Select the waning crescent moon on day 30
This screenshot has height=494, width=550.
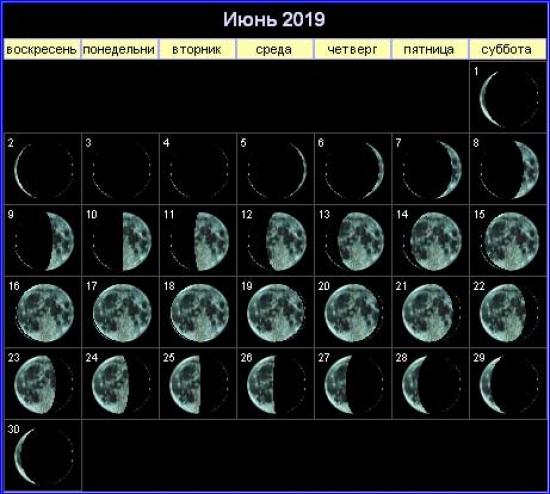click(x=44, y=457)
